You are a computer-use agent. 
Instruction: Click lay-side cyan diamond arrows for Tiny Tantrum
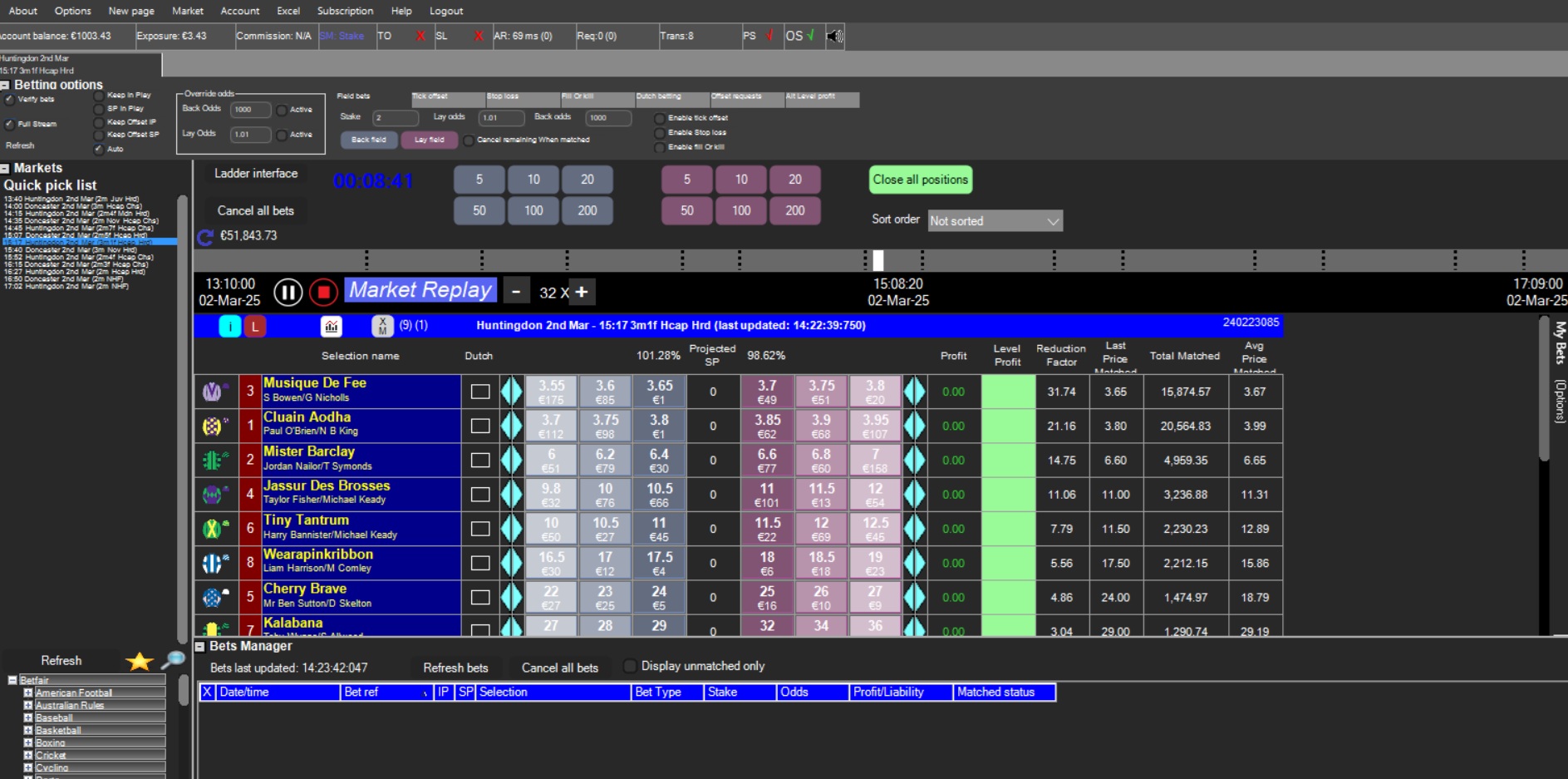[914, 529]
